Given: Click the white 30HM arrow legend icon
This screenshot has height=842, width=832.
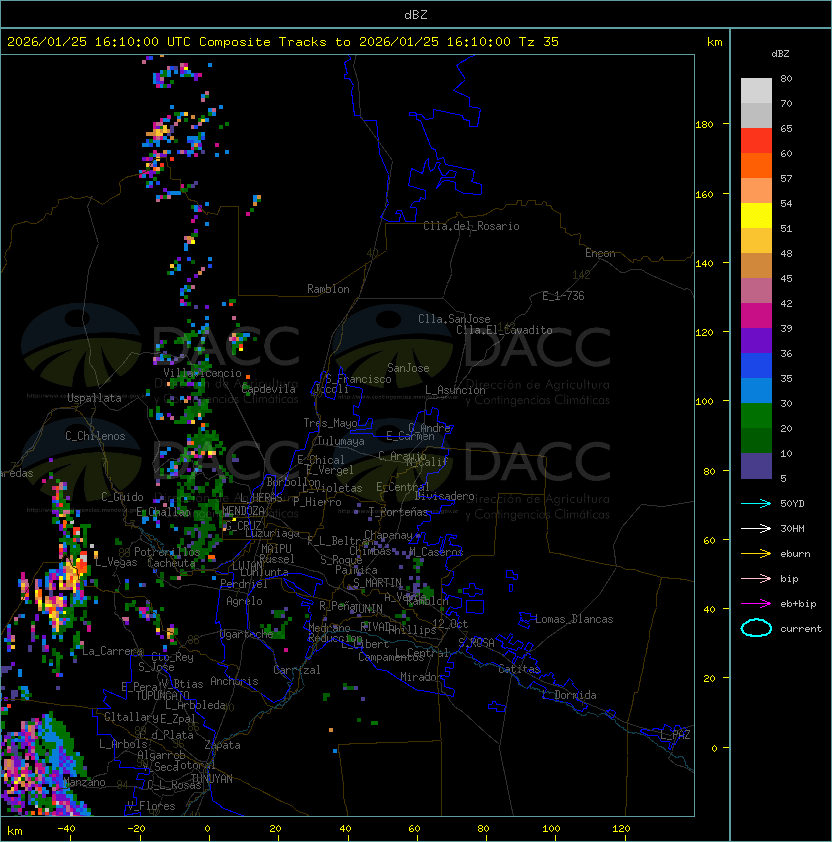Looking at the screenshot, I should (756, 528).
